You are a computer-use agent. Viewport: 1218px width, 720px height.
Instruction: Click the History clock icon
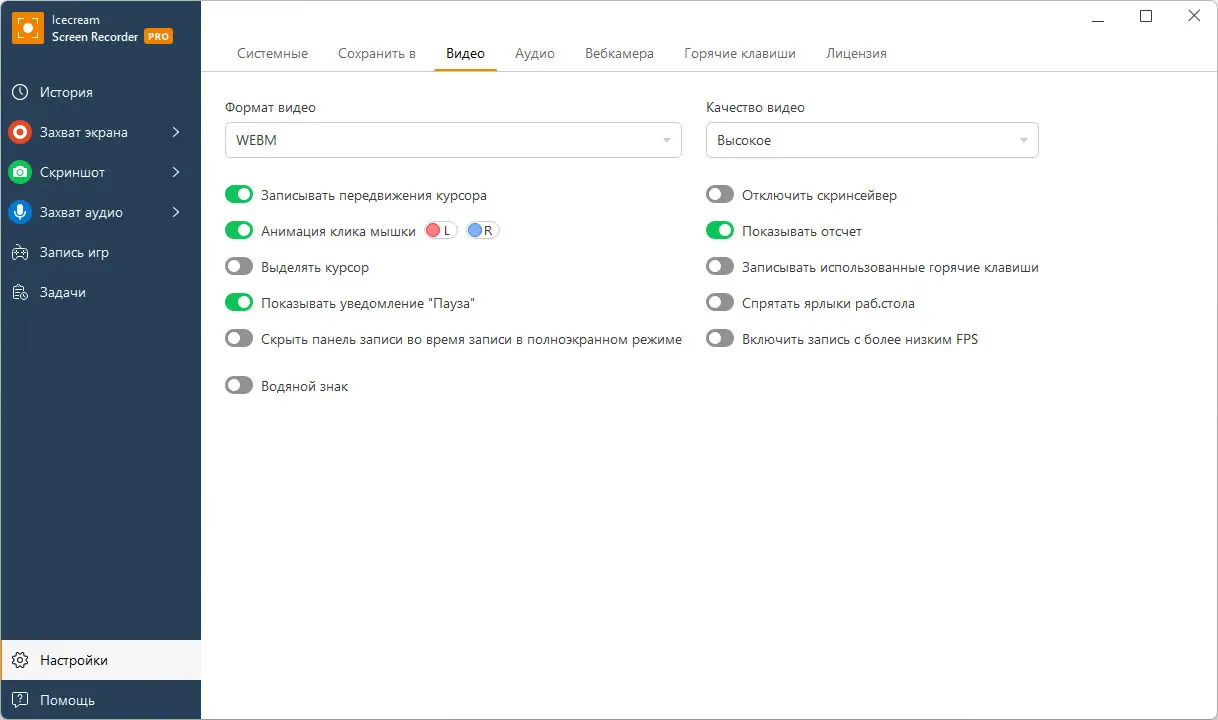[20, 92]
